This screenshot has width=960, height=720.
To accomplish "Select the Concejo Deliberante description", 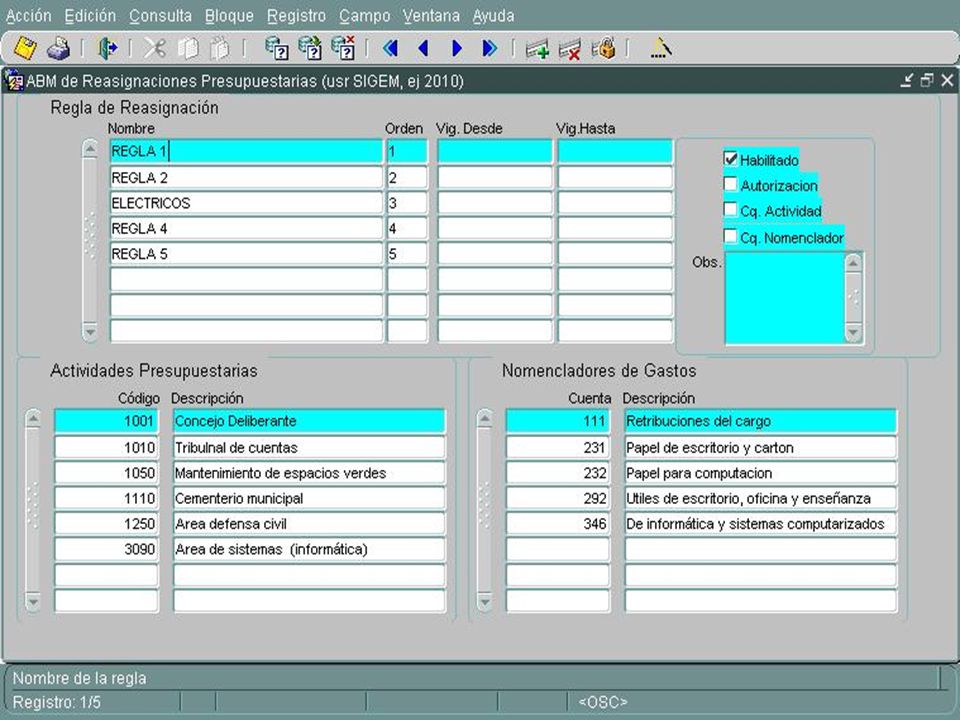I will point(309,421).
